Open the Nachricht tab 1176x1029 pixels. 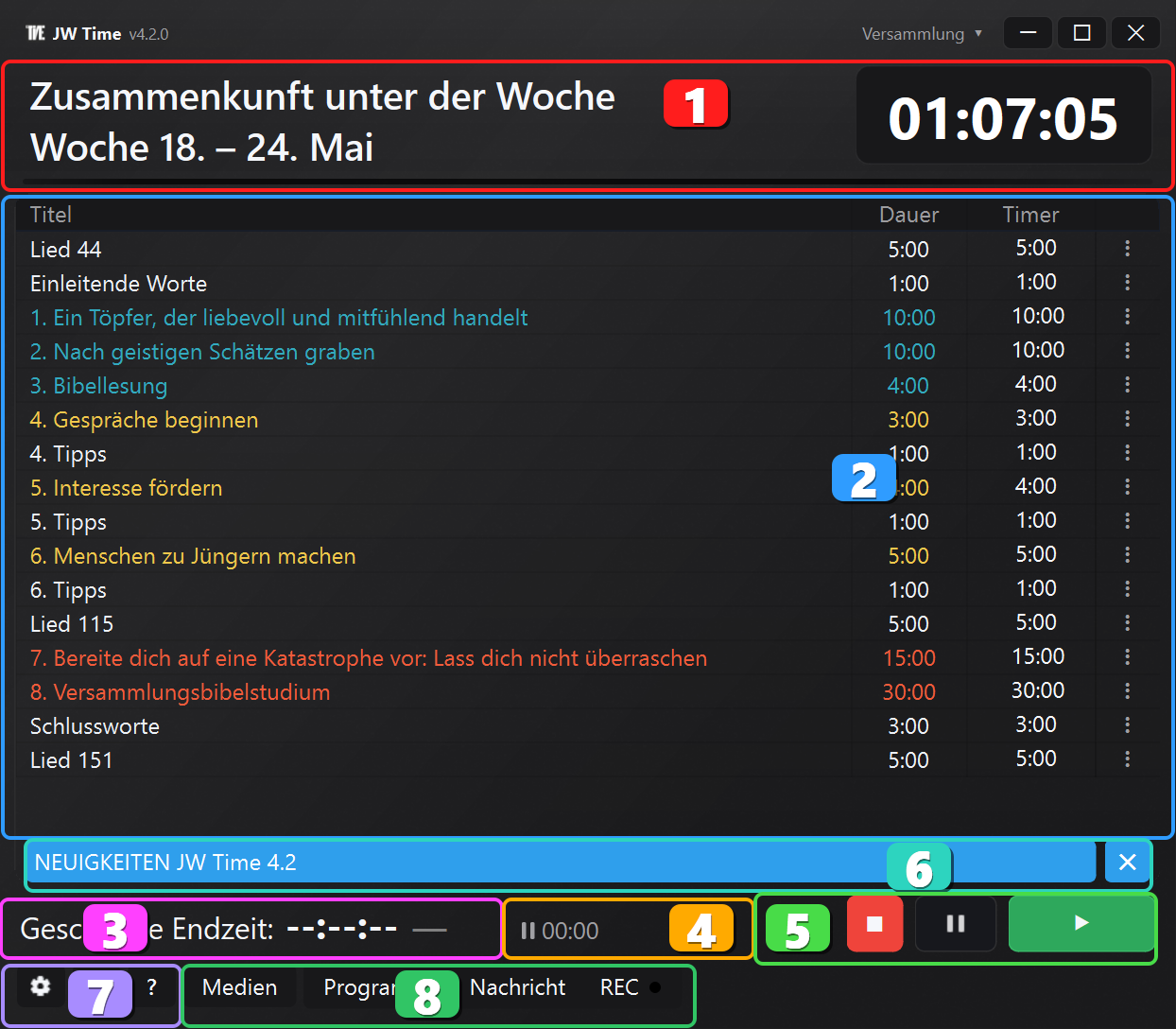coord(517,987)
